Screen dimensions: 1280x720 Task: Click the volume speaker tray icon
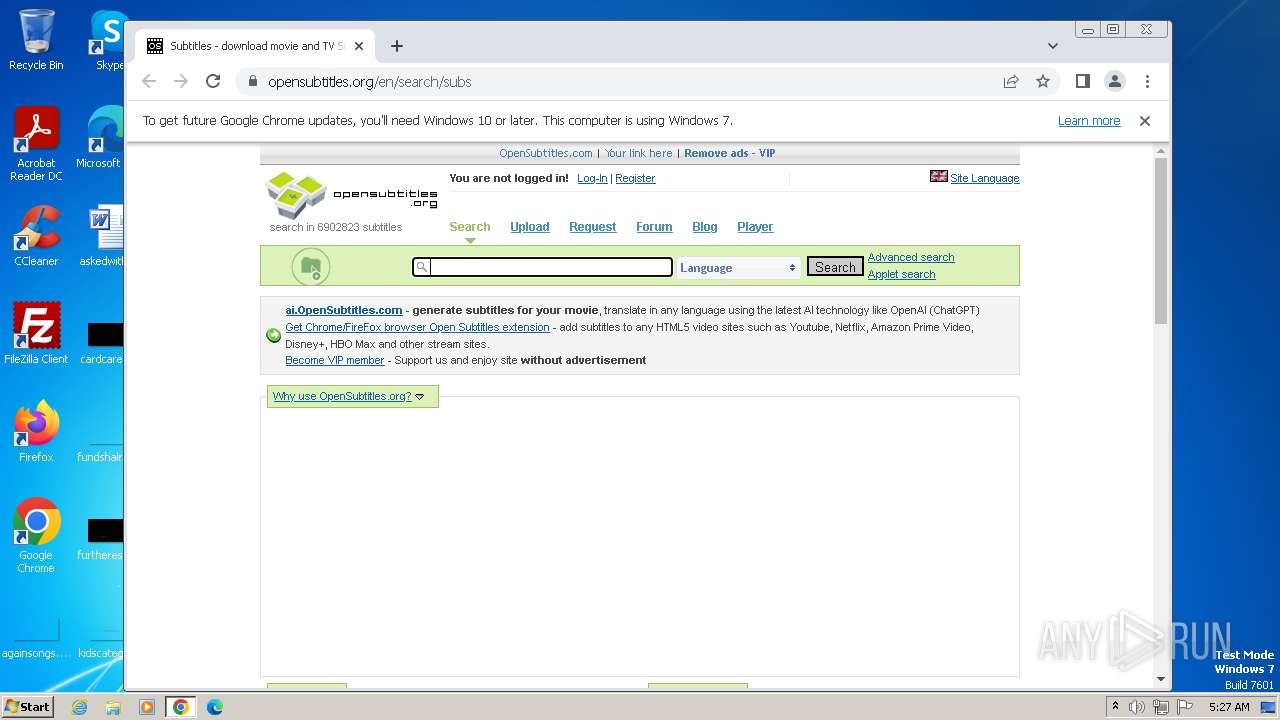(1137, 707)
